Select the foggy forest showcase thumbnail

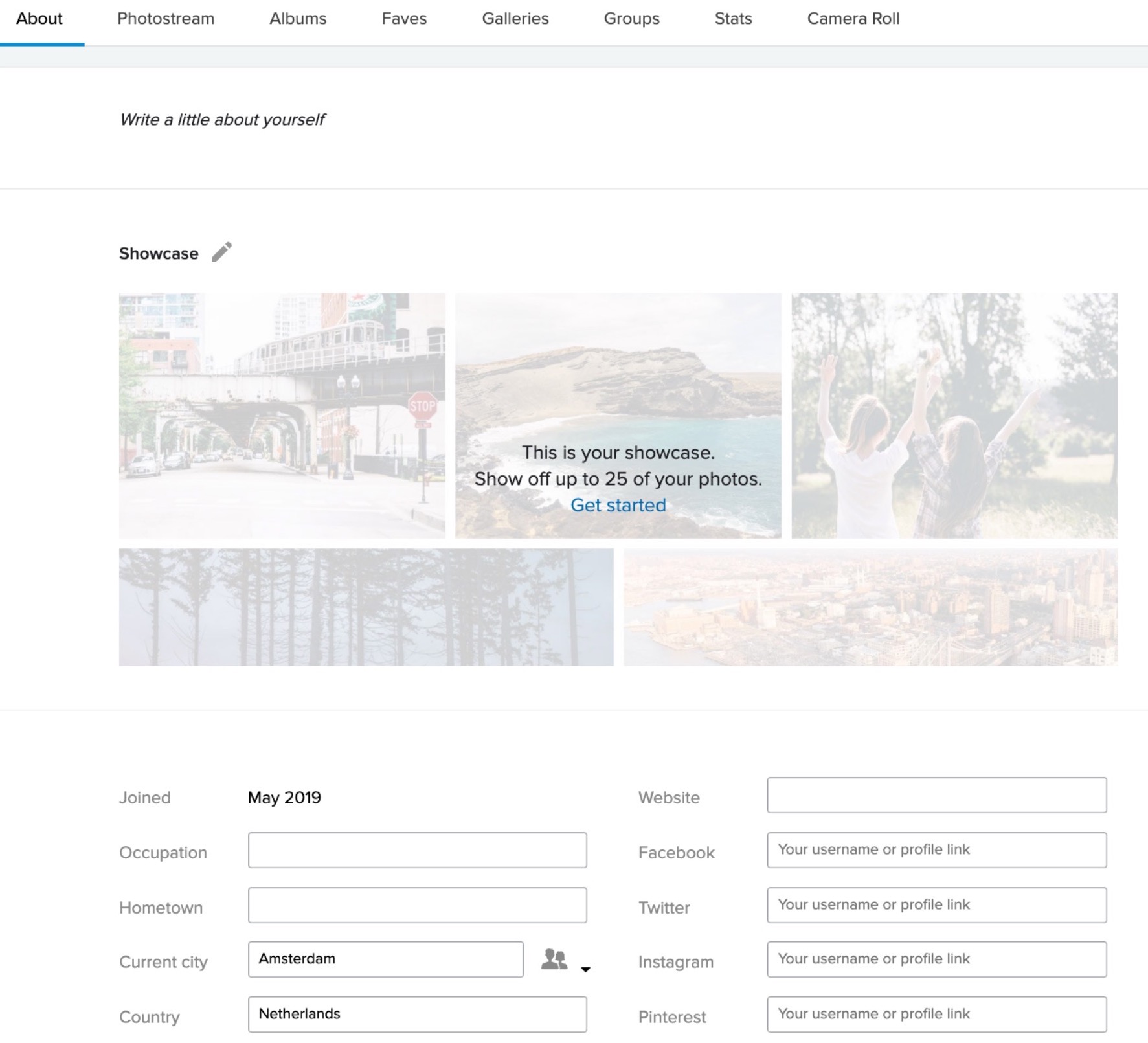(366, 607)
